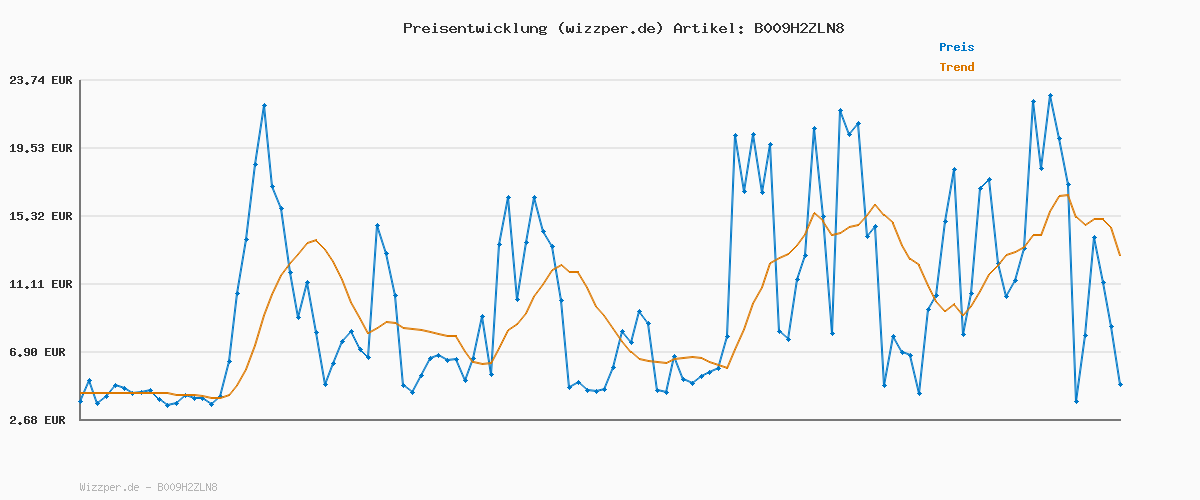Click the first data point of the price line
The height and width of the screenshot is (500, 1200).
tap(80, 401)
